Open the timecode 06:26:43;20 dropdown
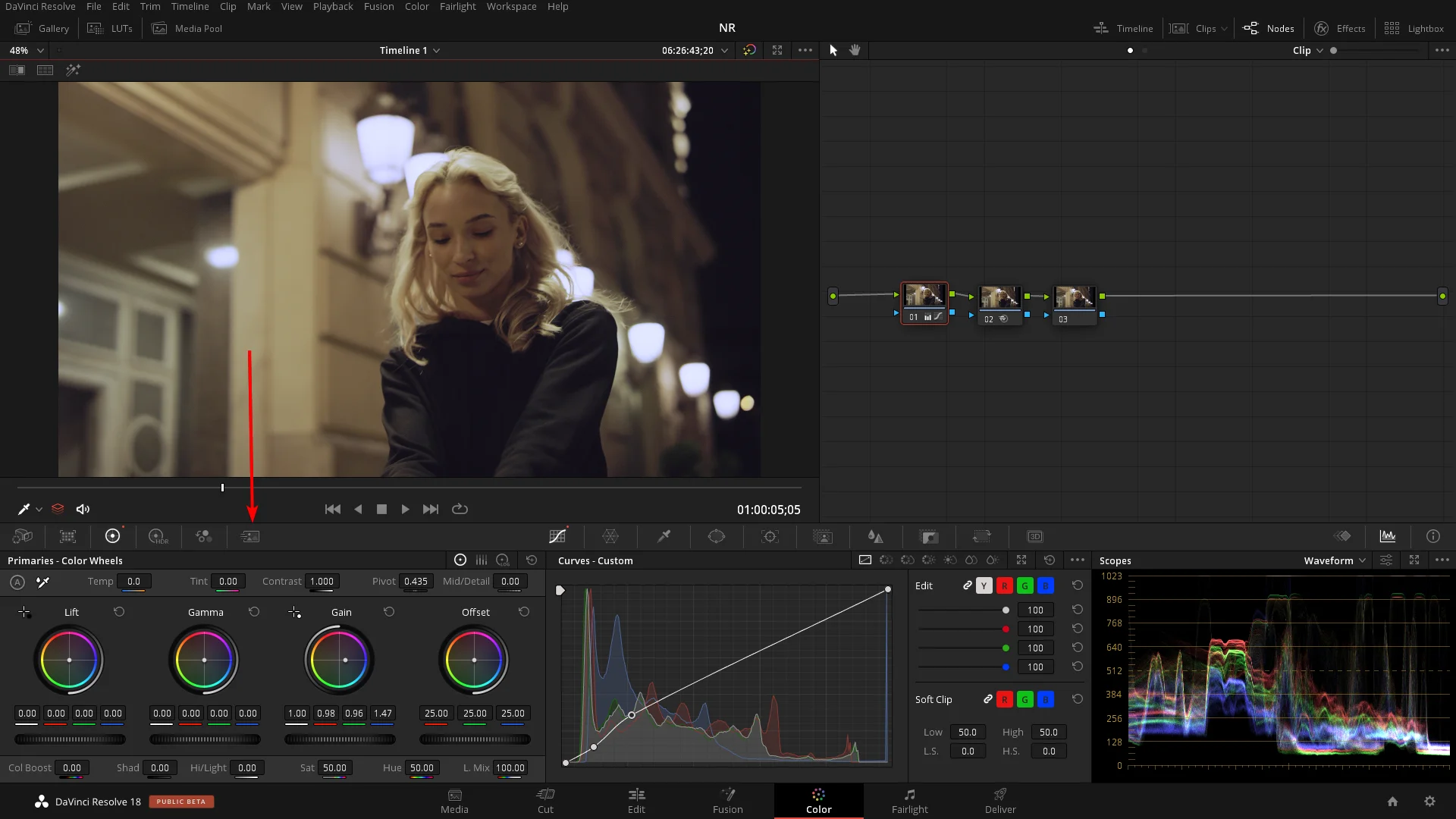 pos(695,50)
